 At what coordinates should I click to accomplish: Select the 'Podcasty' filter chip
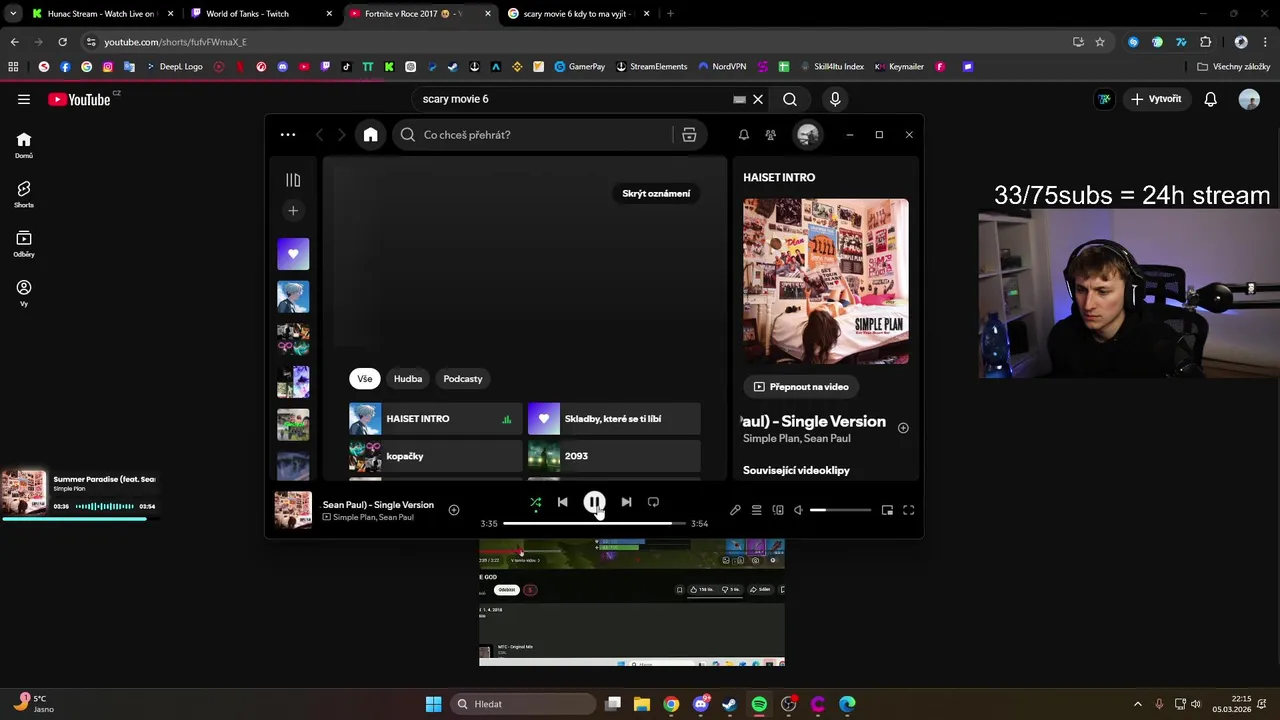click(463, 379)
